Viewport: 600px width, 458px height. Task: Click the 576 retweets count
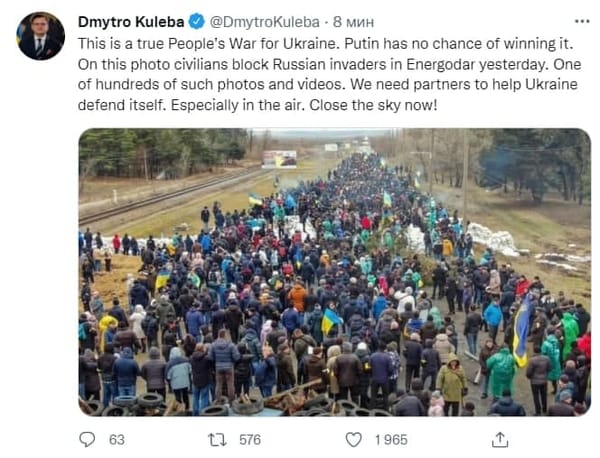pyautogui.click(x=250, y=440)
